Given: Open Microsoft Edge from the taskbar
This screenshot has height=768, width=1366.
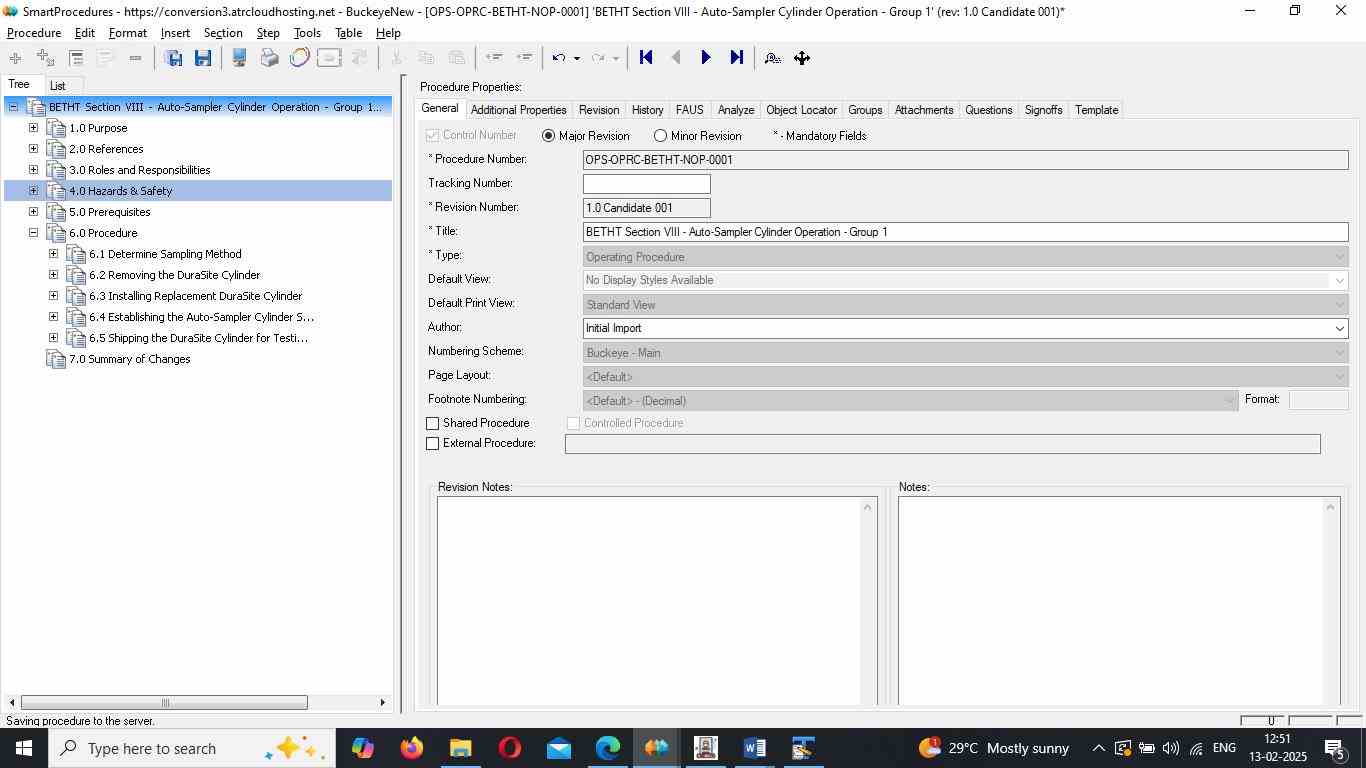Looking at the screenshot, I should pos(608,748).
